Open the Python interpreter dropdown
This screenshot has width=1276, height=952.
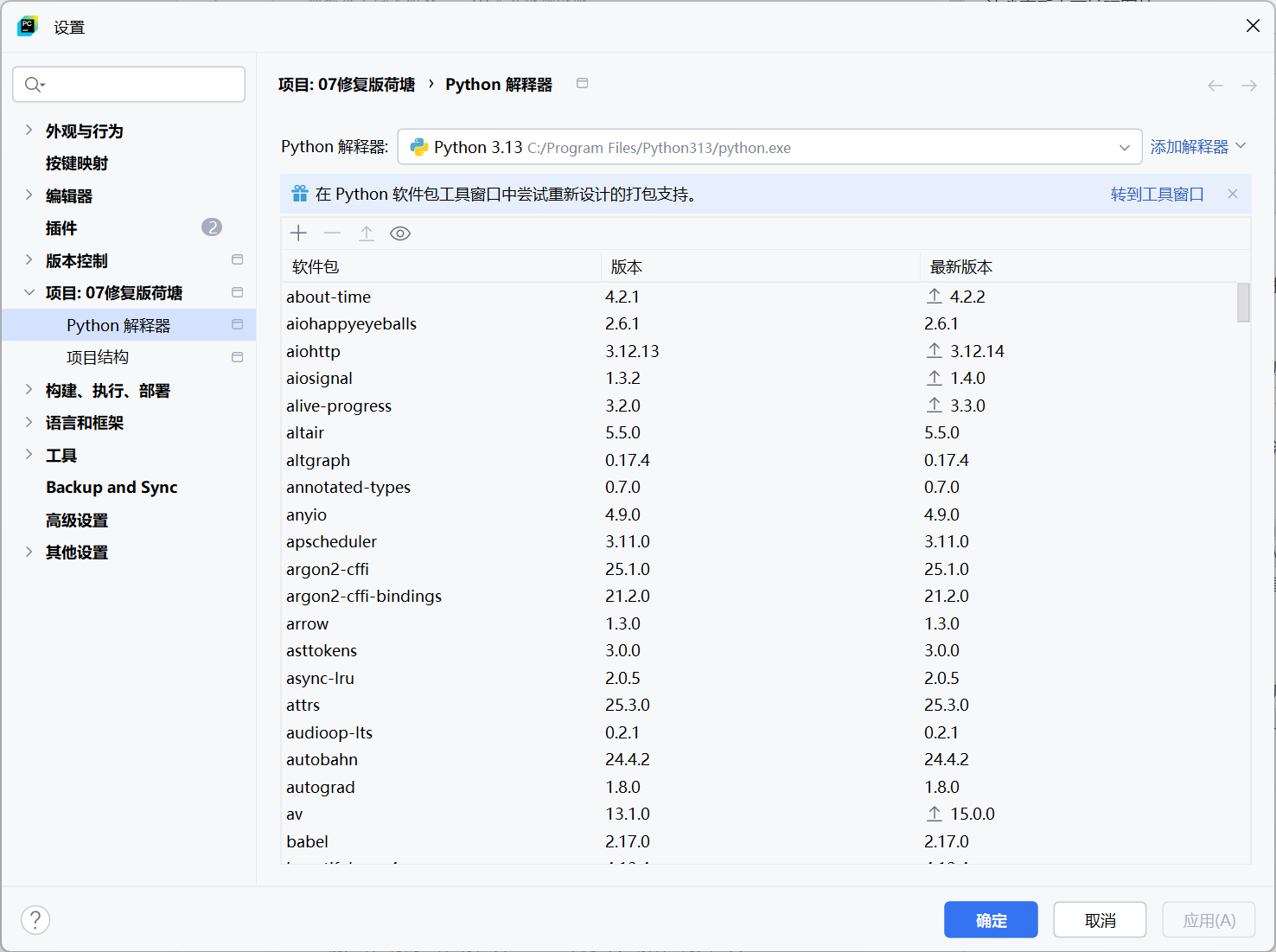tap(1125, 147)
